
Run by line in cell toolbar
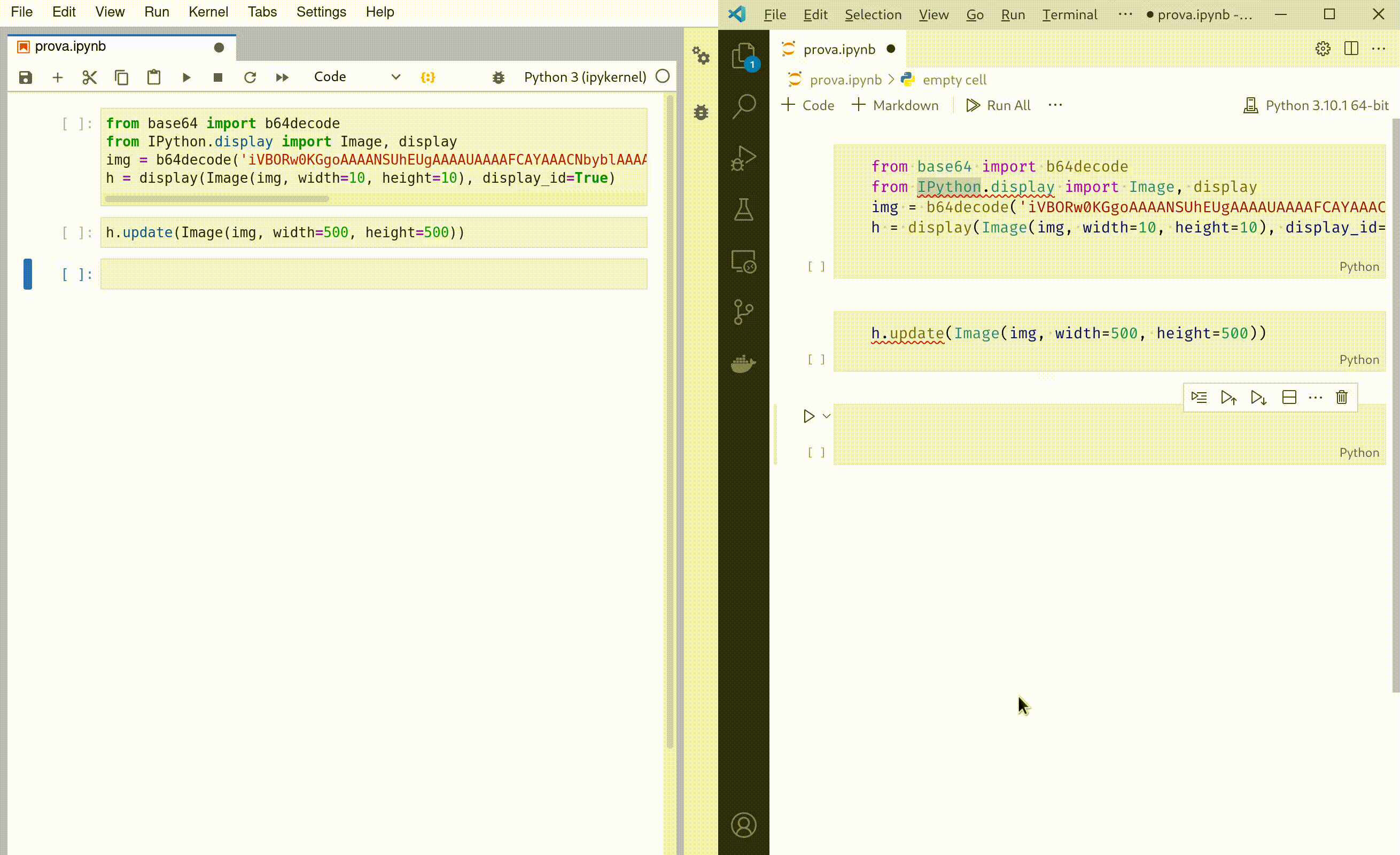[x=1199, y=397]
